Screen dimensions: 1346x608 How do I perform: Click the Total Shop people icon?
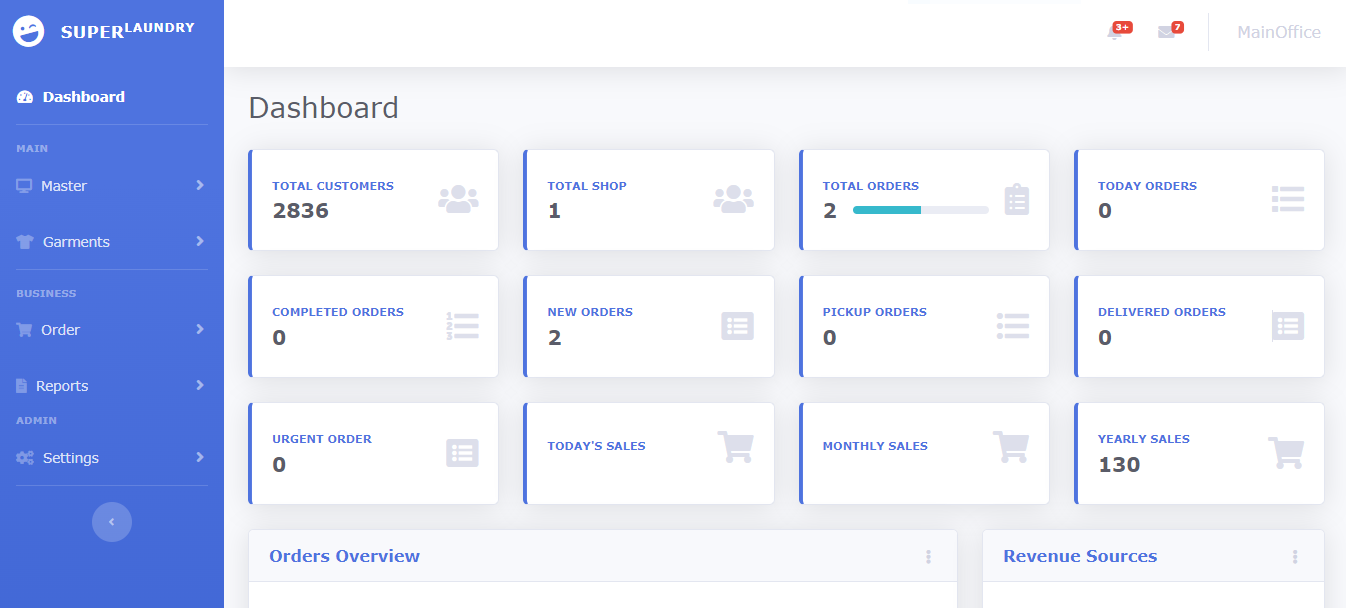[733, 199]
